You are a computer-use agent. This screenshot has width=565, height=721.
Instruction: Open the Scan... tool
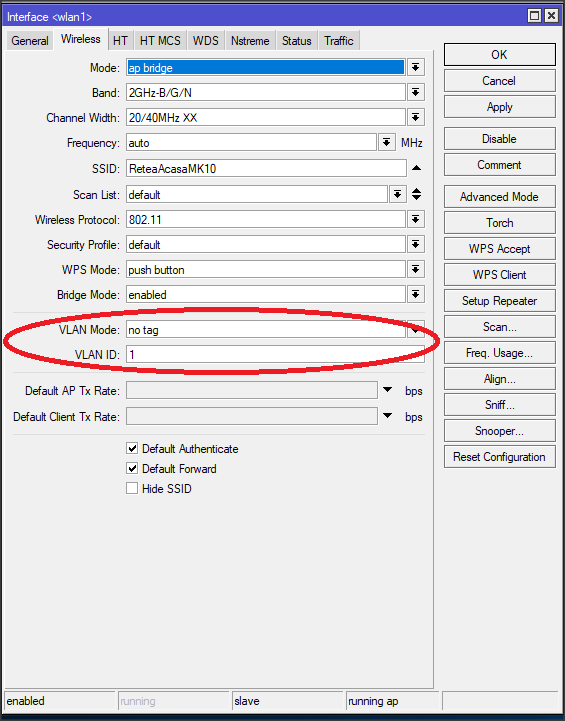click(500, 326)
